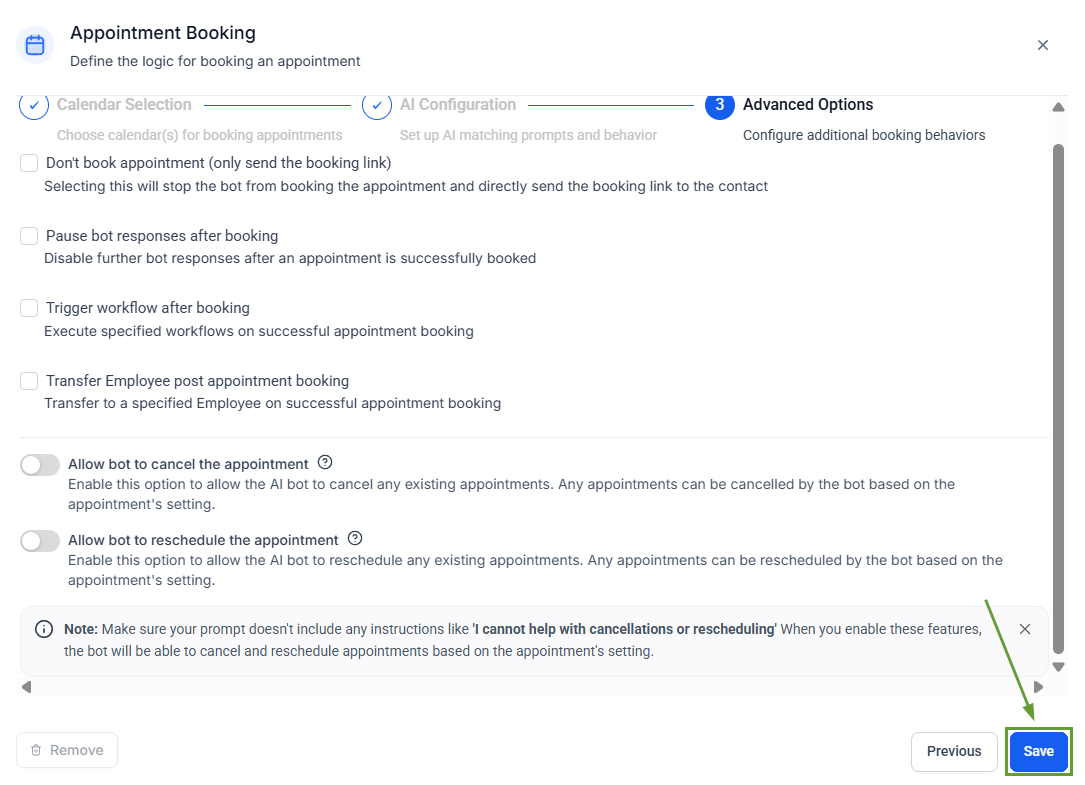Click the Calendar Selection step checkmark icon
The height and width of the screenshot is (785, 1085).
click(34, 105)
